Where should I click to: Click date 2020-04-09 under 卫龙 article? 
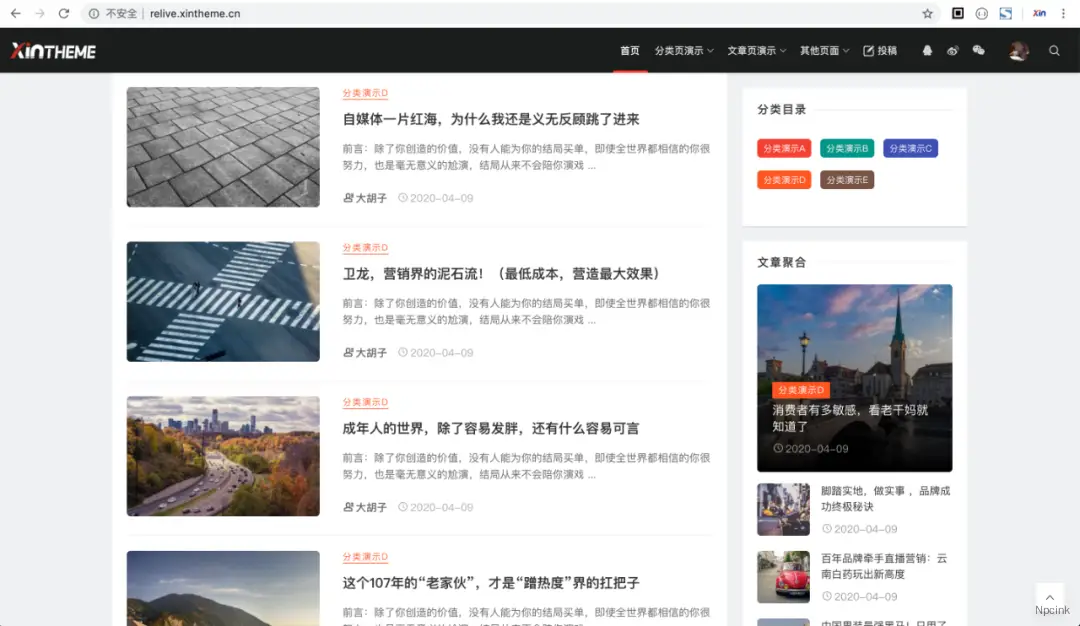pyautogui.click(x=435, y=353)
